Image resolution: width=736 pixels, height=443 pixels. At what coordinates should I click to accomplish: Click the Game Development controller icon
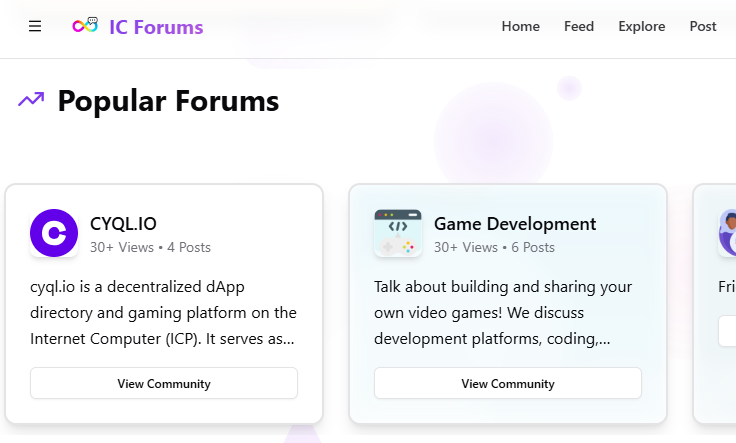tap(398, 233)
